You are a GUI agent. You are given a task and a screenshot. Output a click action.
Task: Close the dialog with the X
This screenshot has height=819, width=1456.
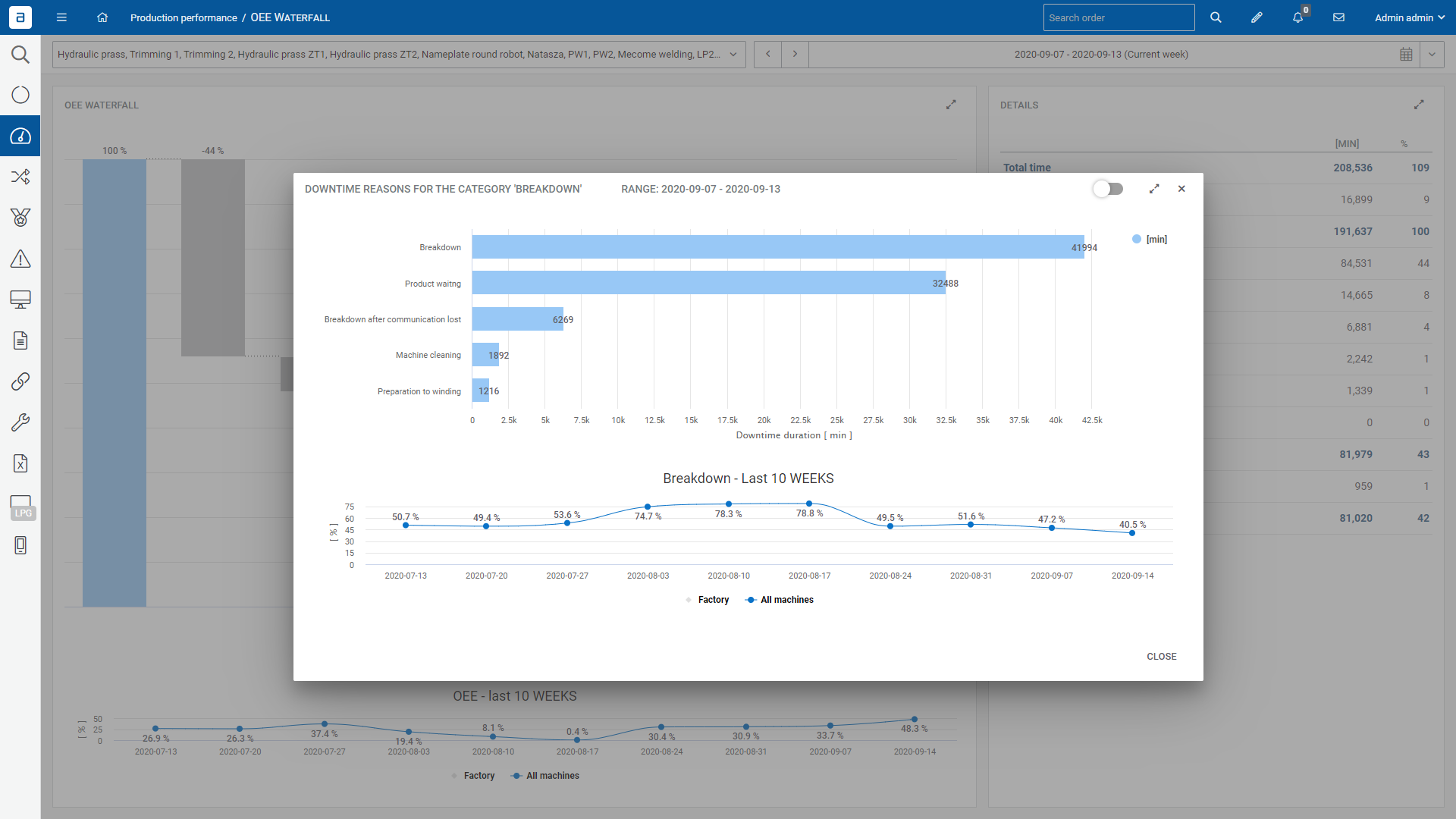(x=1181, y=189)
